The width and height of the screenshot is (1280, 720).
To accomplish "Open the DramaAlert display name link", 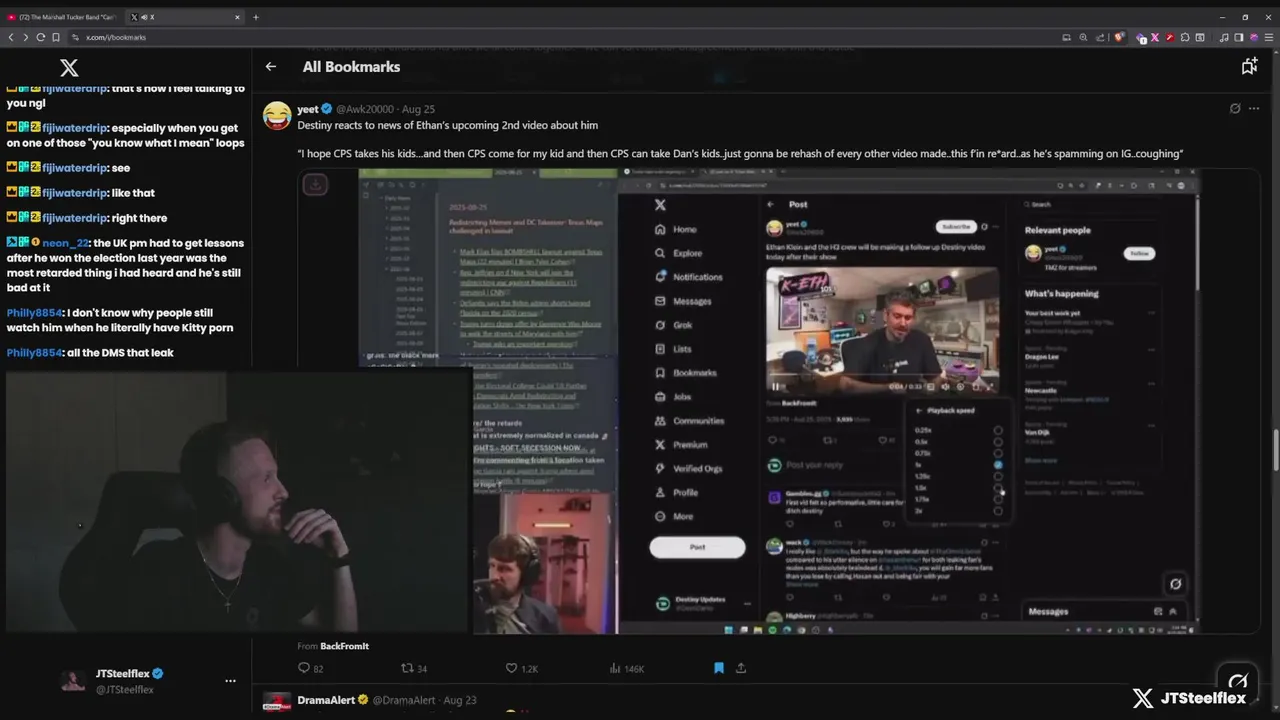I will [325, 700].
